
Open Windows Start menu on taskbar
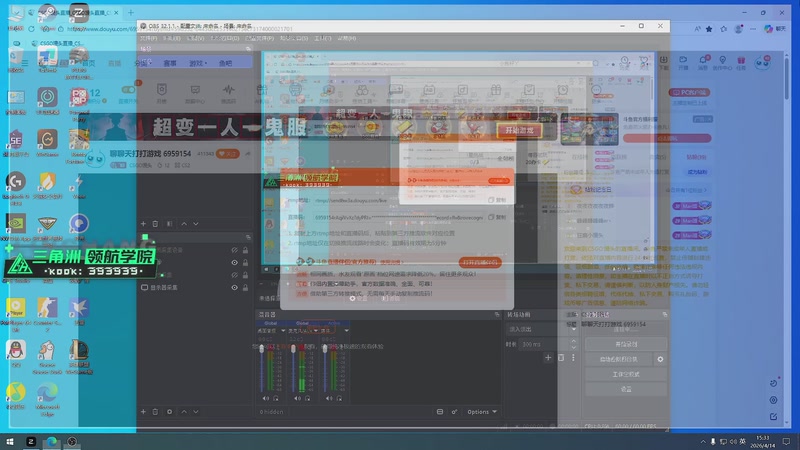pos(10,441)
